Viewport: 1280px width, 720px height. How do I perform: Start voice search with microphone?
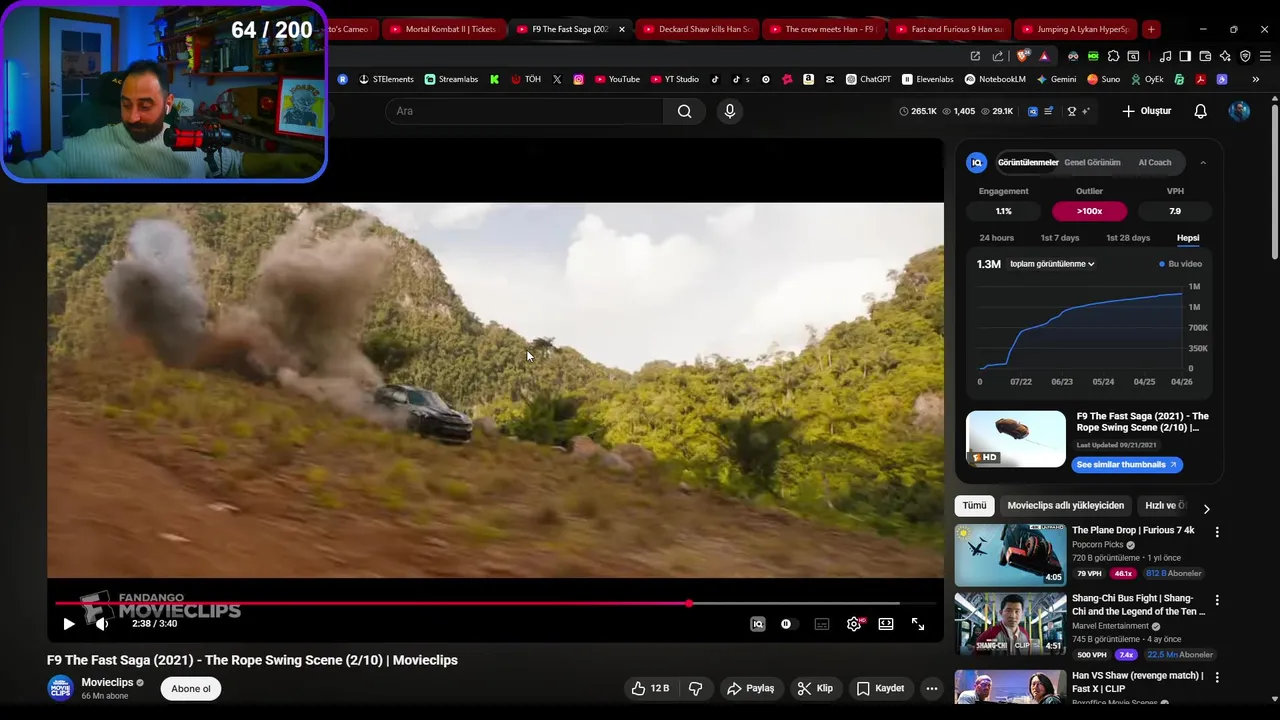tap(730, 111)
